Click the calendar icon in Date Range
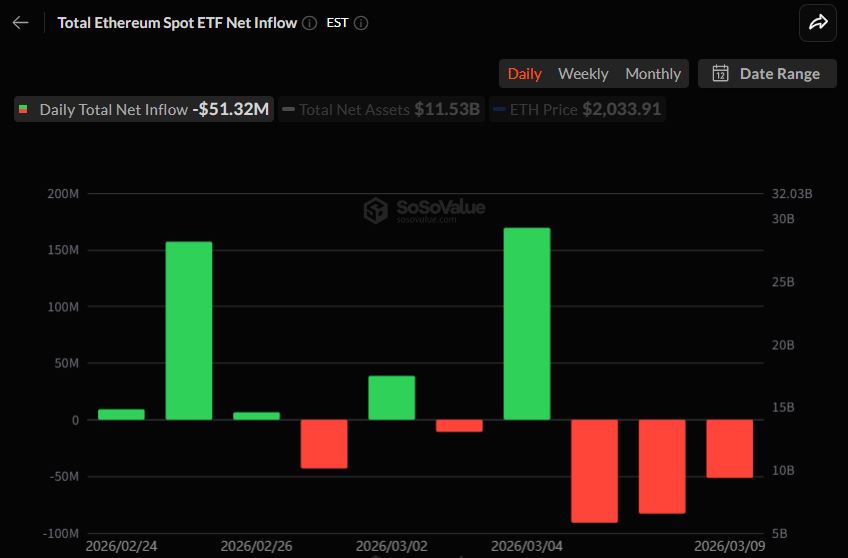Image resolution: width=848 pixels, height=558 pixels. coord(720,73)
